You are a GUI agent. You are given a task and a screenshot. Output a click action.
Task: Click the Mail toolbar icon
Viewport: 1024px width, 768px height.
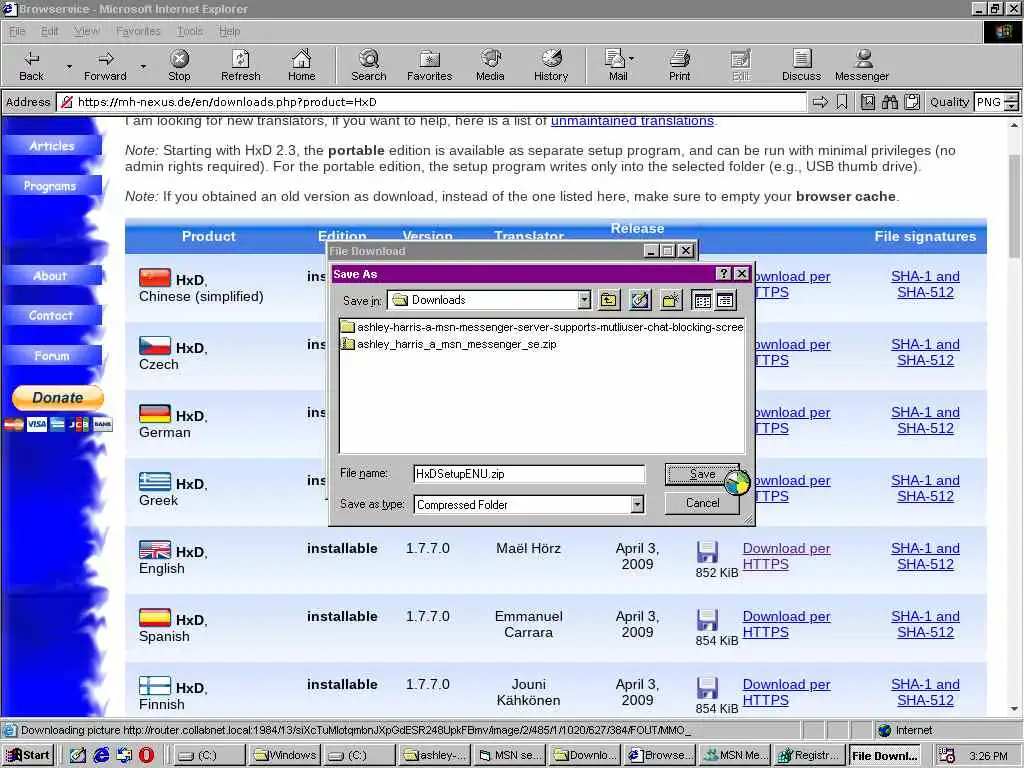tap(615, 65)
